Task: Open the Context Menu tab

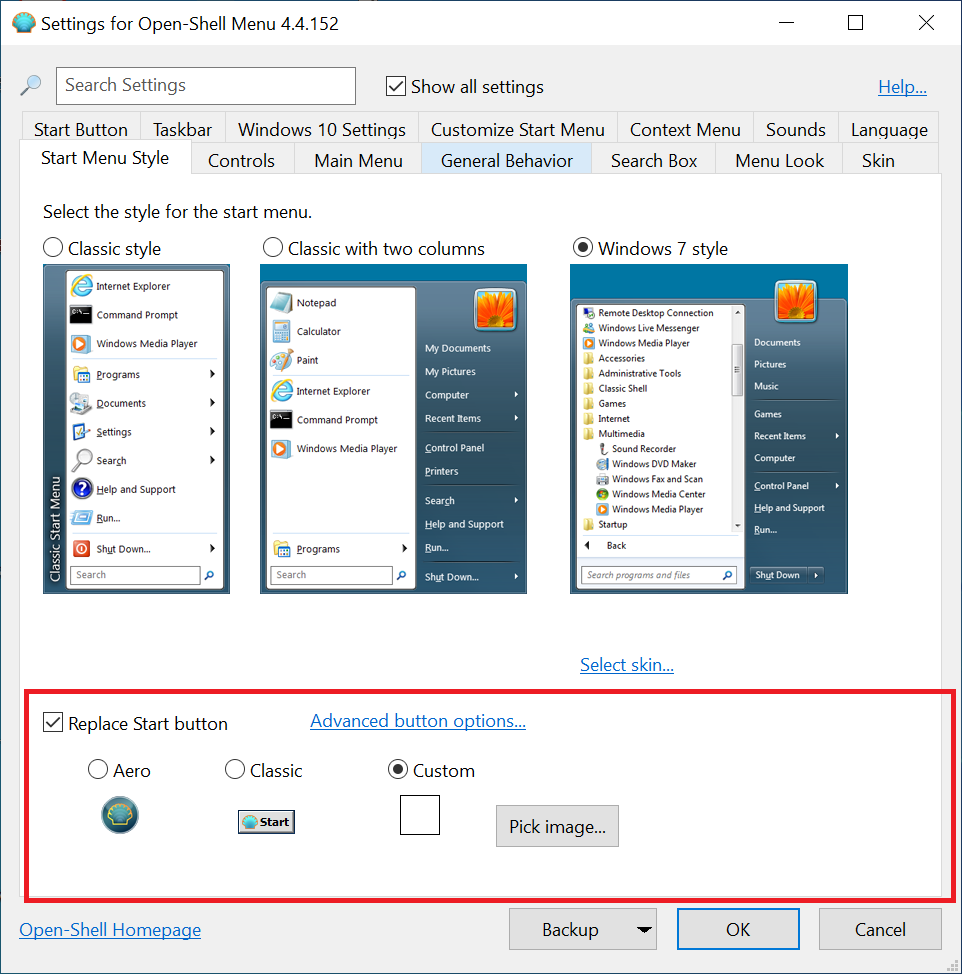Action: pos(685,129)
